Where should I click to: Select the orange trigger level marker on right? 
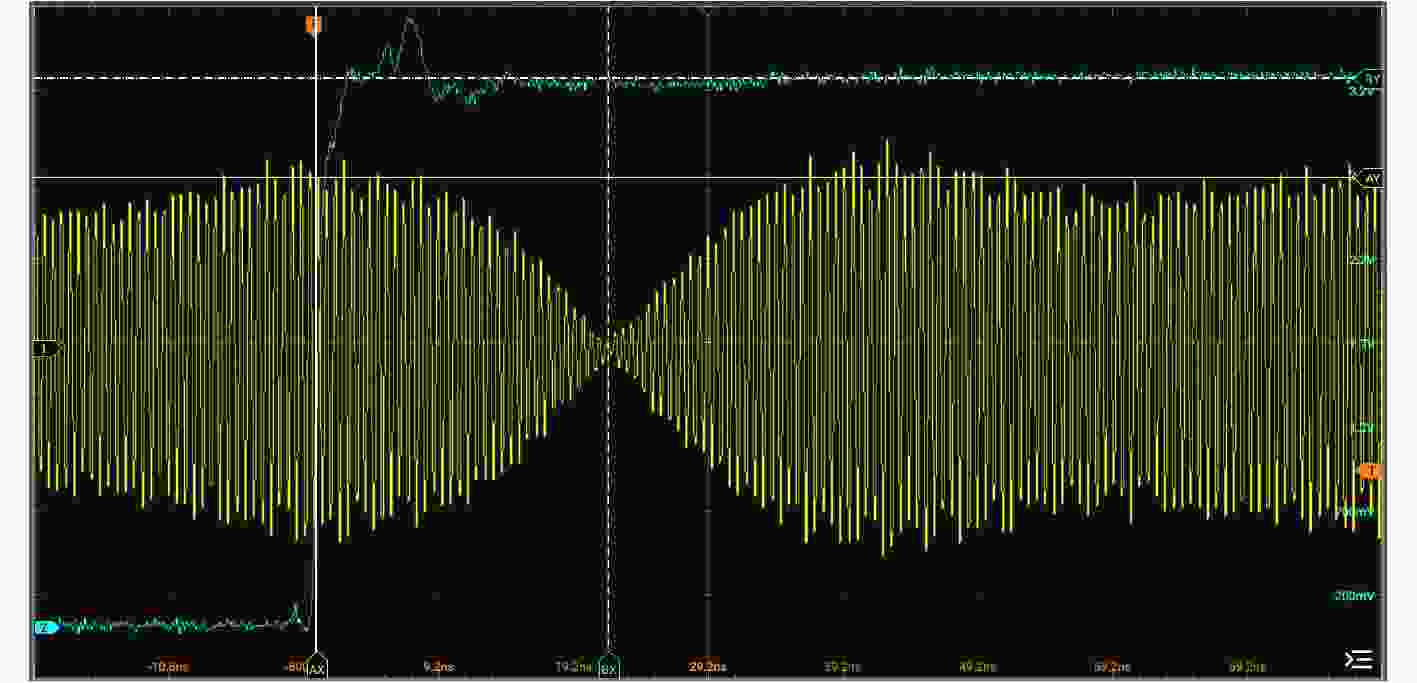click(1371, 471)
